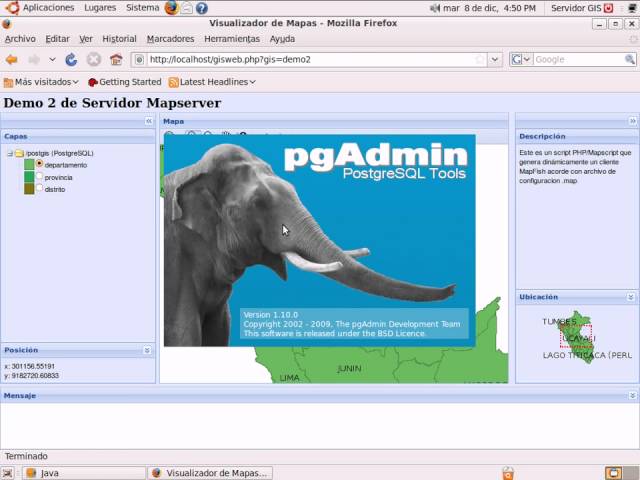Open the help launcher in top panel
Viewport: 640px width, 480px height.
(202, 8)
